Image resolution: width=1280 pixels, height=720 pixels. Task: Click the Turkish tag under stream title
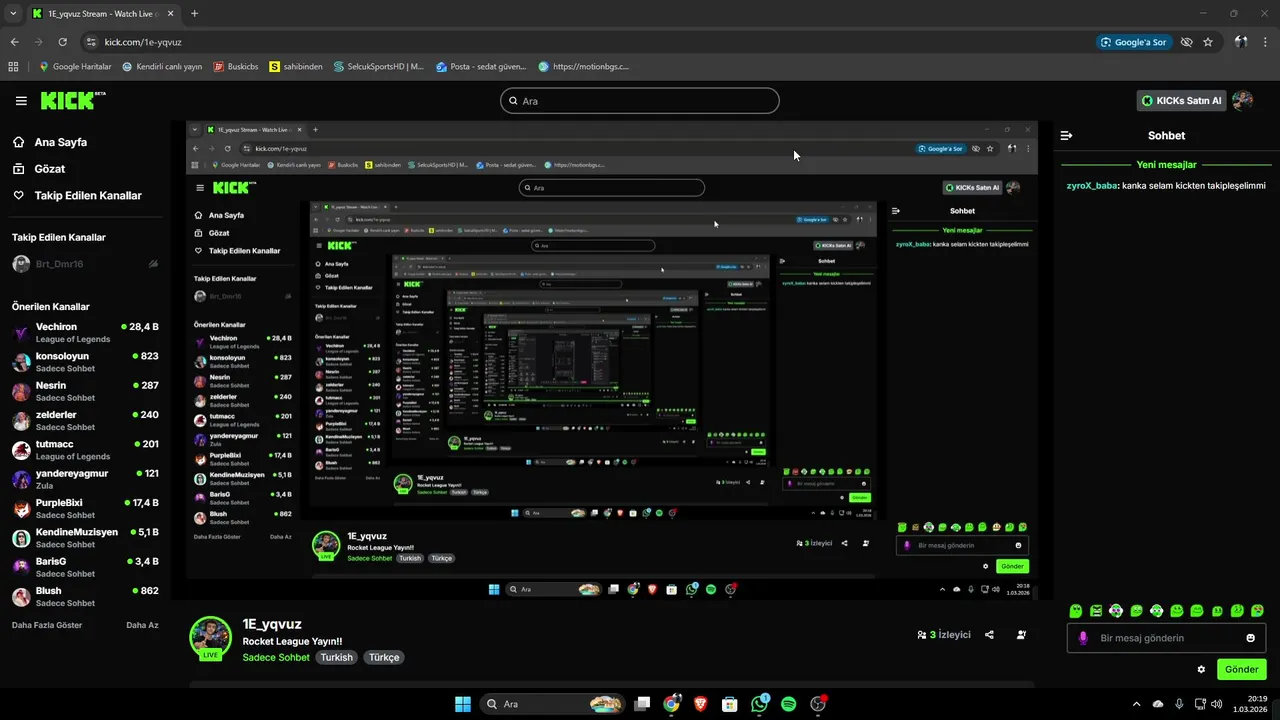336,657
